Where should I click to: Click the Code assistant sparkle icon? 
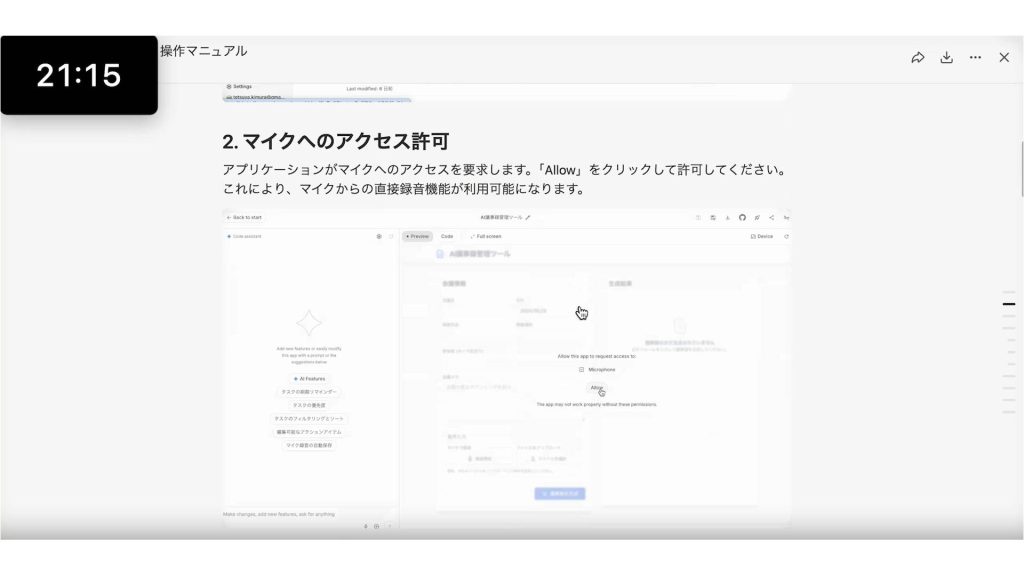click(229, 236)
